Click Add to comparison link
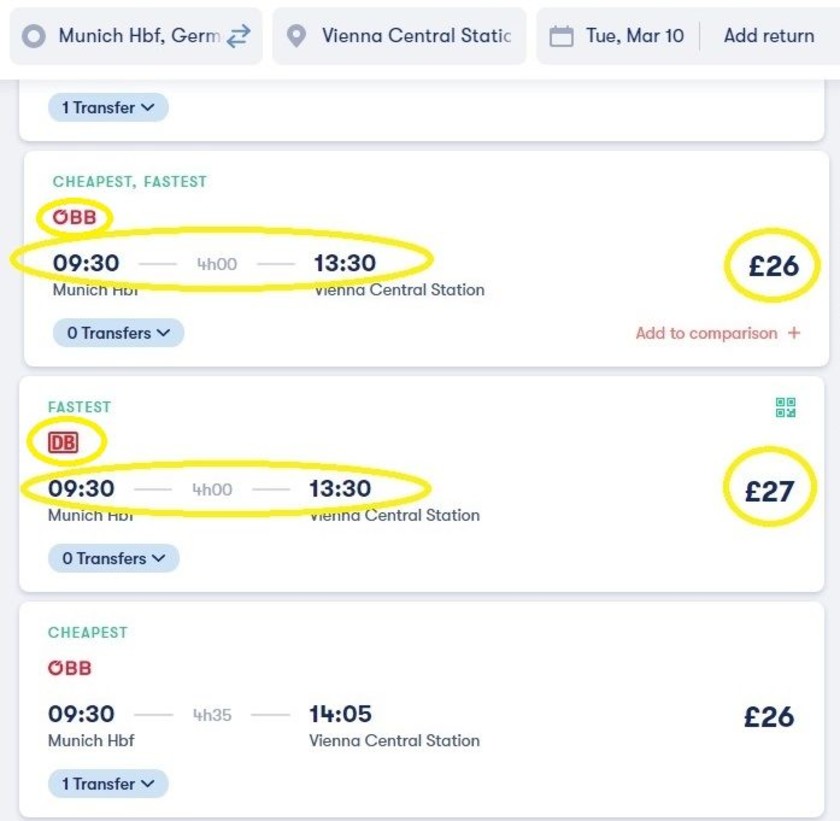The width and height of the screenshot is (840, 821). [x=706, y=333]
